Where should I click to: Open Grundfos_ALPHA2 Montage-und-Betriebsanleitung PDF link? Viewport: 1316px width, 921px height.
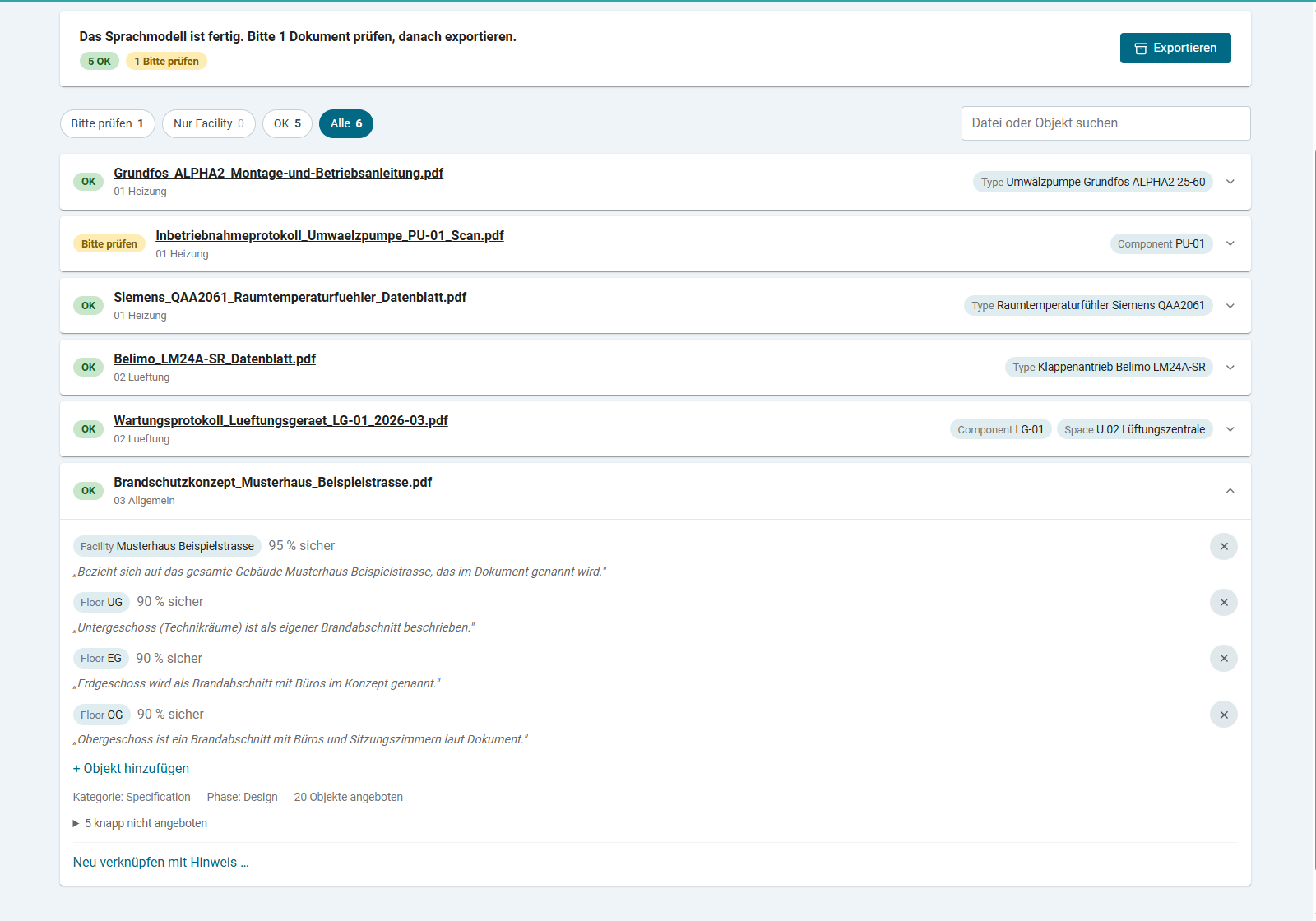(278, 173)
